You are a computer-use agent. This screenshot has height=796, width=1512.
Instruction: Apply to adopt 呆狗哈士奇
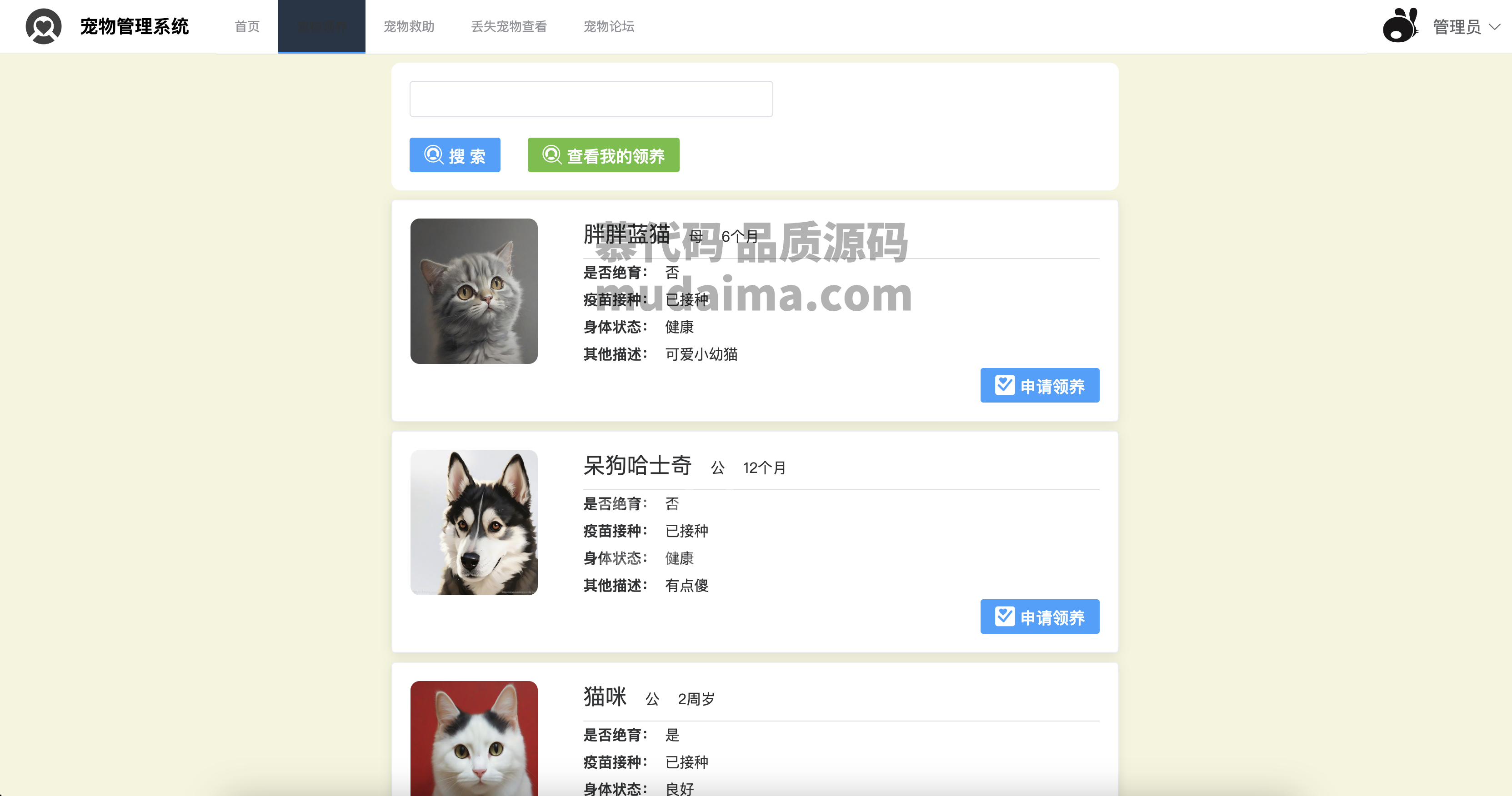(1040, 617)
